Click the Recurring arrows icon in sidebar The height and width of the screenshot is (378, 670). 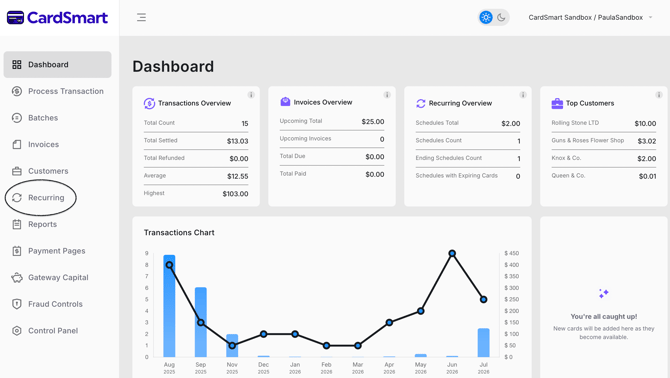point(17,198)
